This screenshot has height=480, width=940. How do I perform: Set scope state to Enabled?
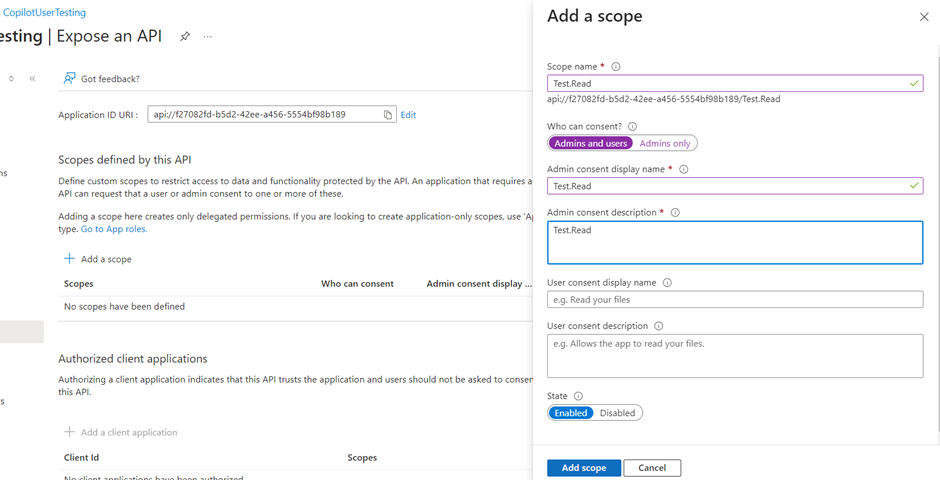point(571,413)
